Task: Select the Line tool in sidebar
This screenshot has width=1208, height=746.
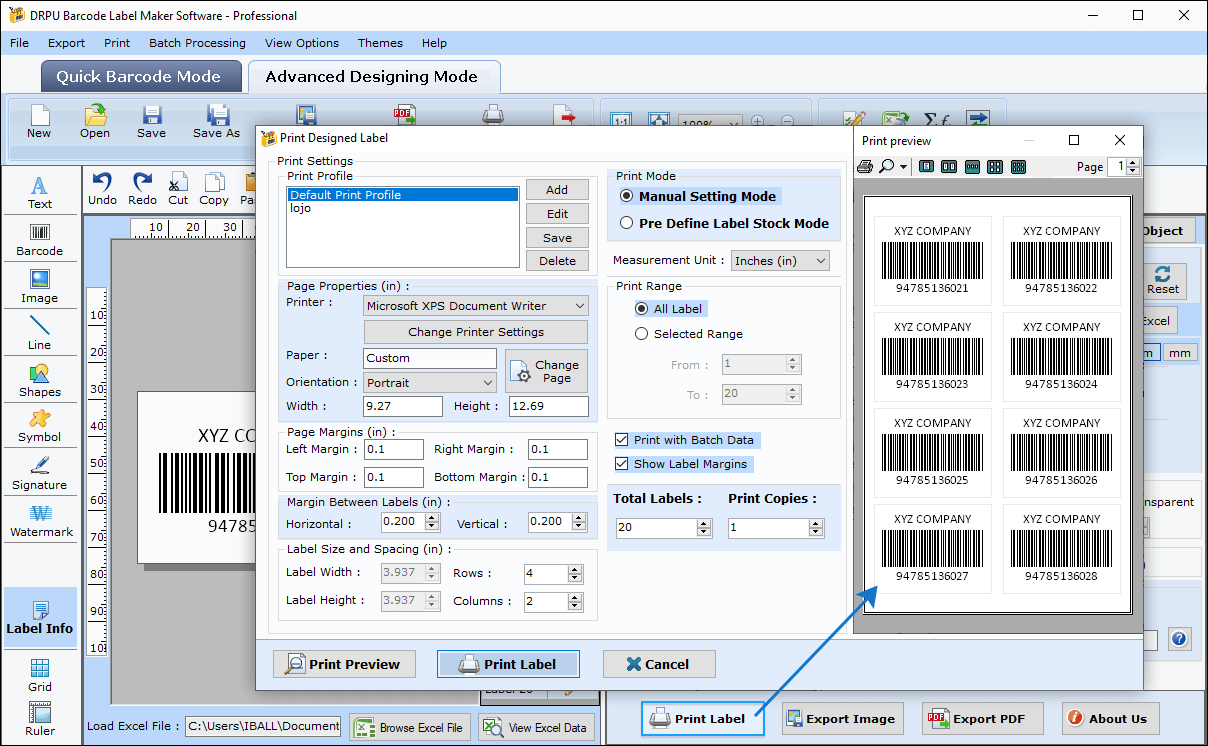Action: click(x=40, y=333)
